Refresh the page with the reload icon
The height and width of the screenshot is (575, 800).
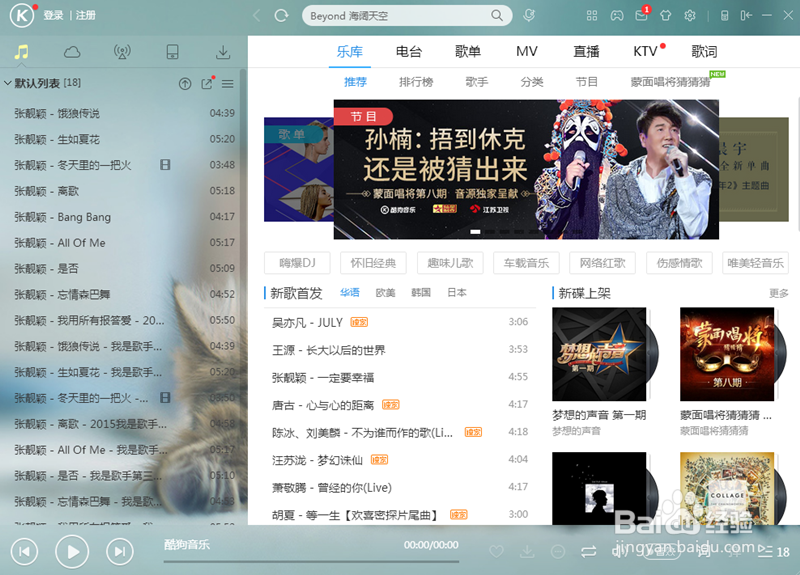coord(281,16)
